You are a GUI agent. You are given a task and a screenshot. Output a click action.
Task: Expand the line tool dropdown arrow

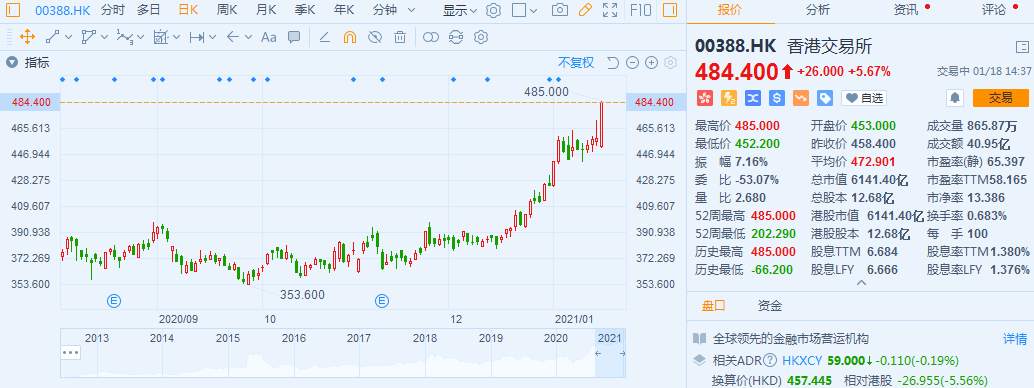[68, 37]
